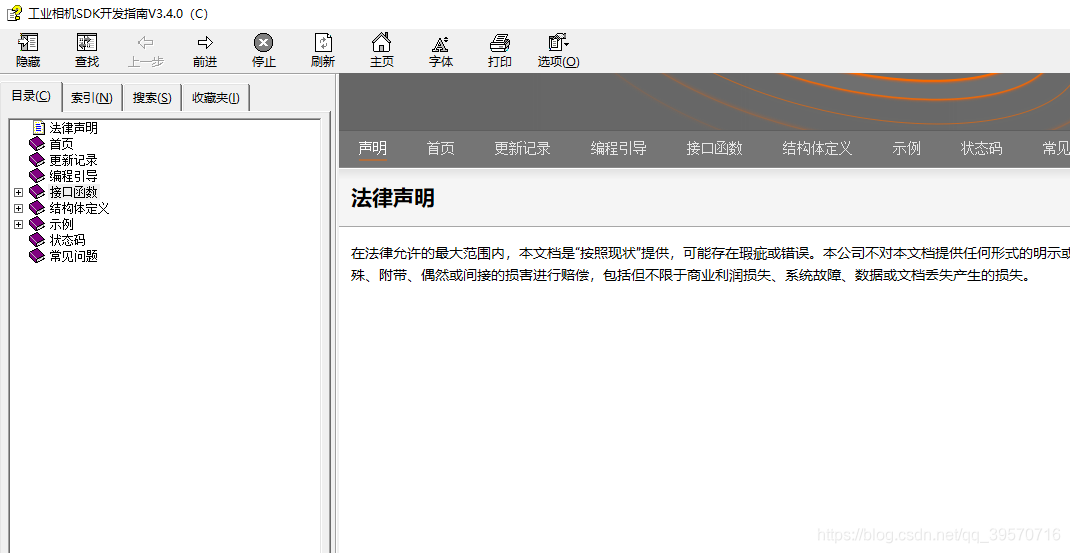Viewport: 1070px width, 553px height.
Task: Open 首页 in page navigation bar
Action: [x=441, y=148]
